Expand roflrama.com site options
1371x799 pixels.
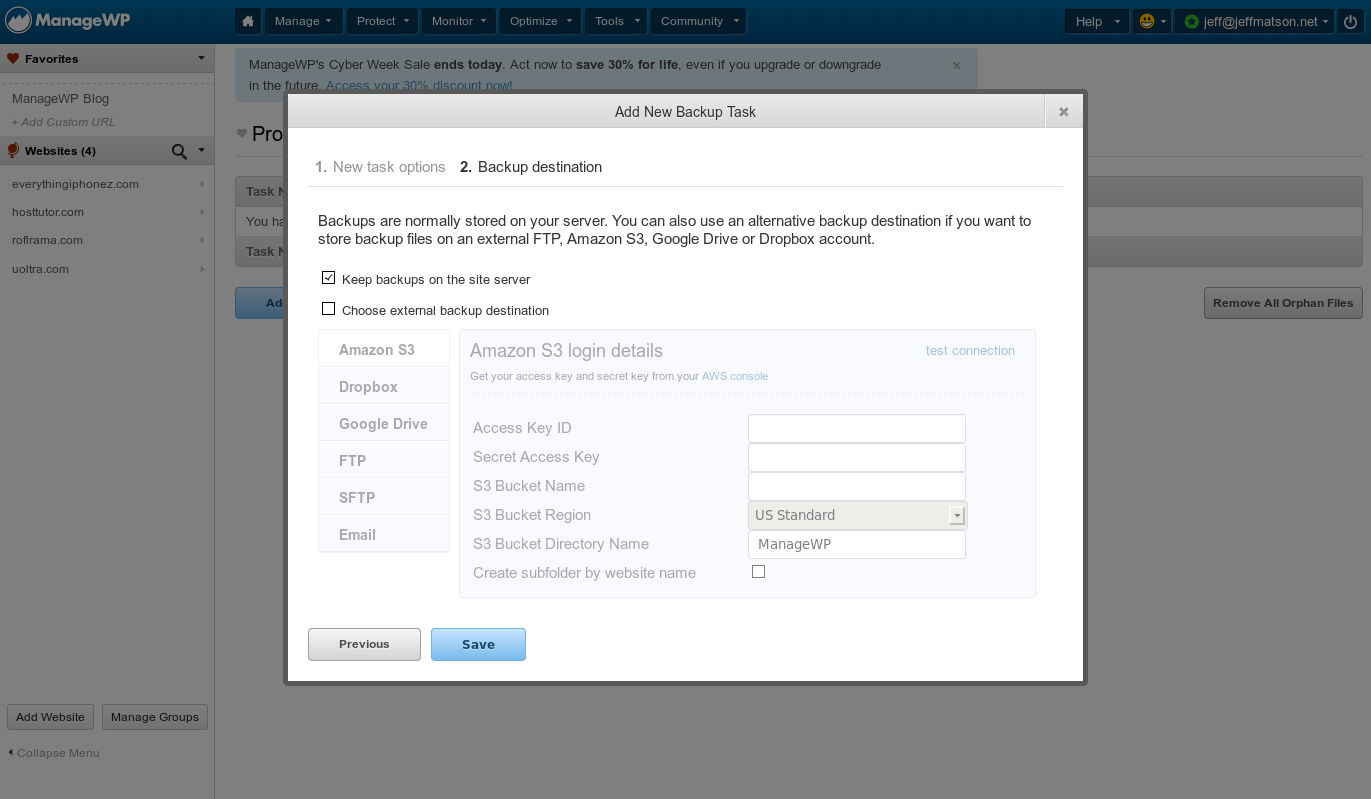click(202, 240)
